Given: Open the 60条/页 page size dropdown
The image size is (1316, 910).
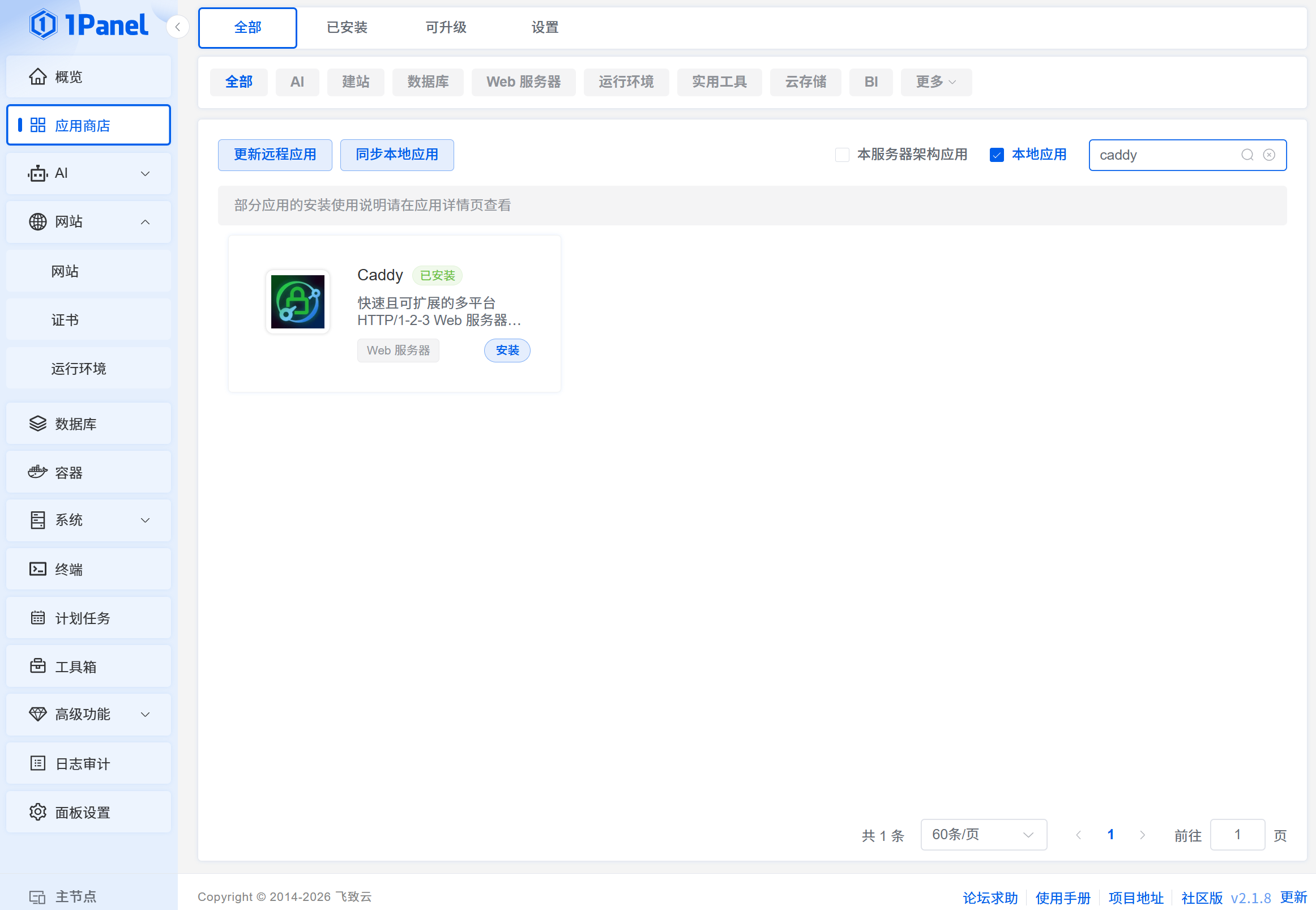Looking at the screenshot, I should click(x=983, y=835).
